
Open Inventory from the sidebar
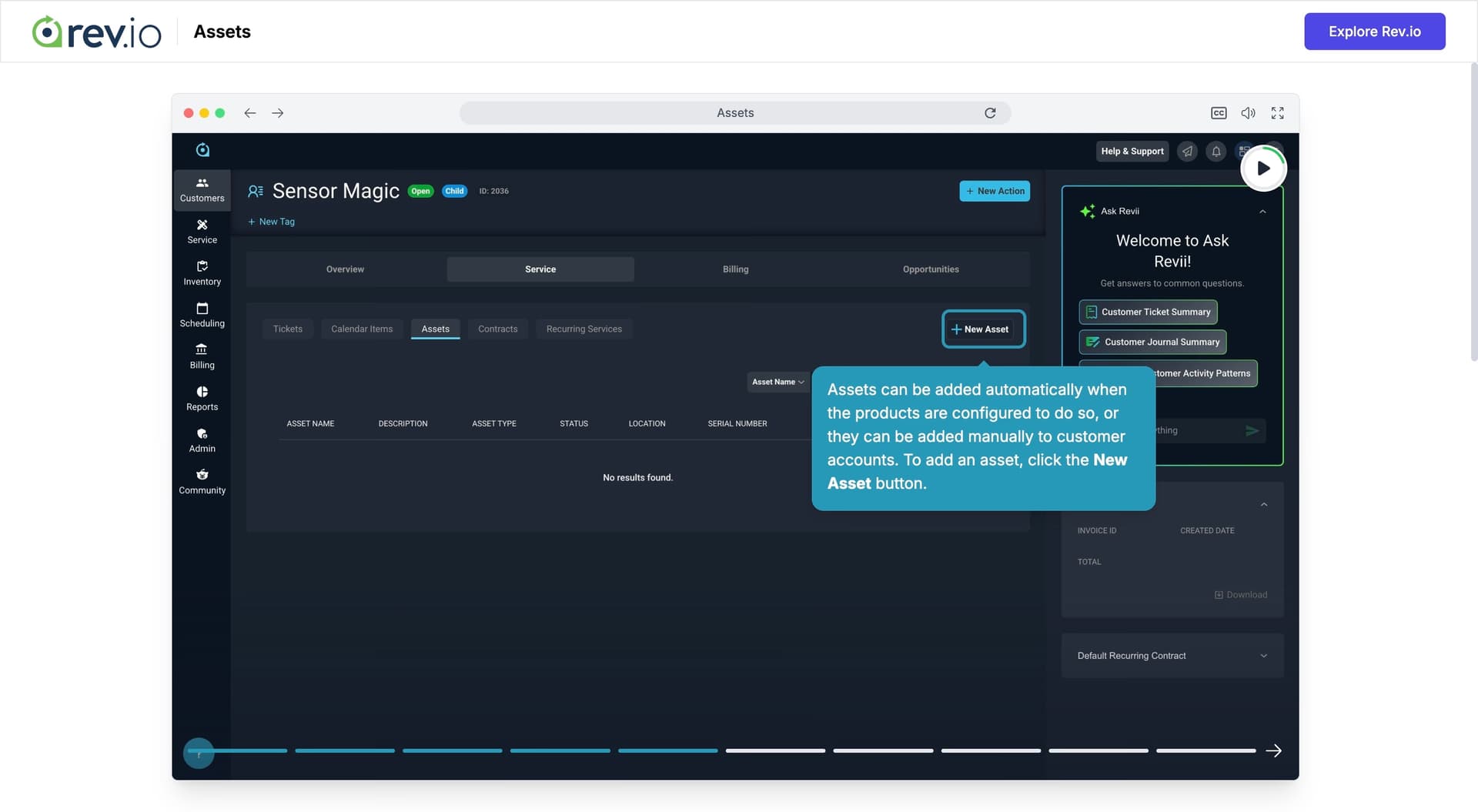pyautogui.click(x=202, y=272)
